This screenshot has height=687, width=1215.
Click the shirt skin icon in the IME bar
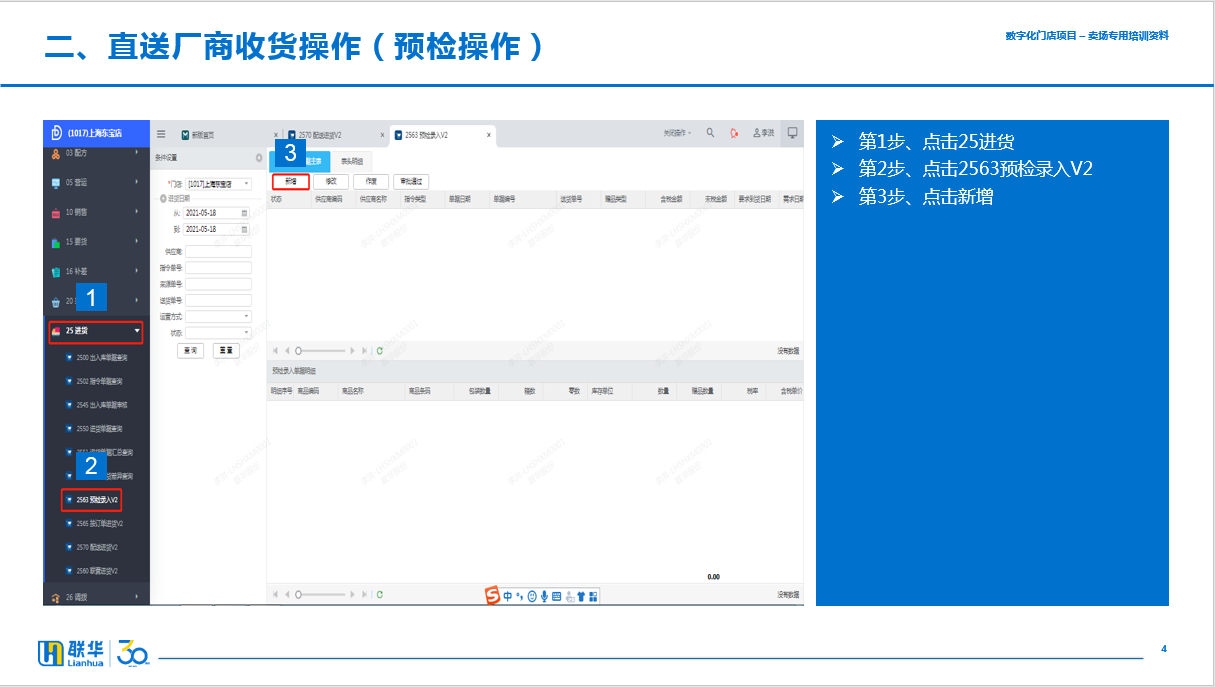click(x=581, y=596)
